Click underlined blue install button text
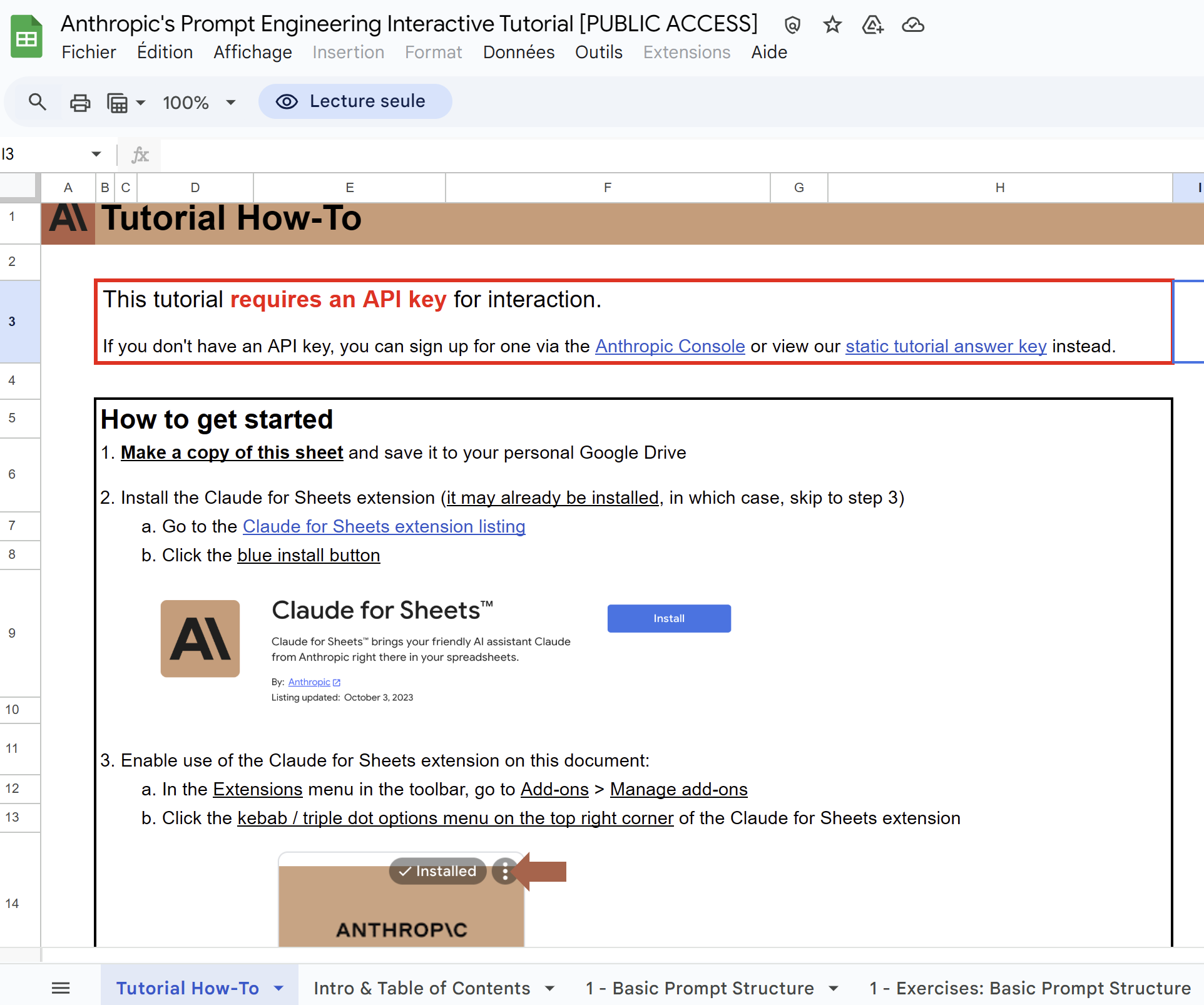Screen dimensions: 1204x1005 [x=309, y=555]
